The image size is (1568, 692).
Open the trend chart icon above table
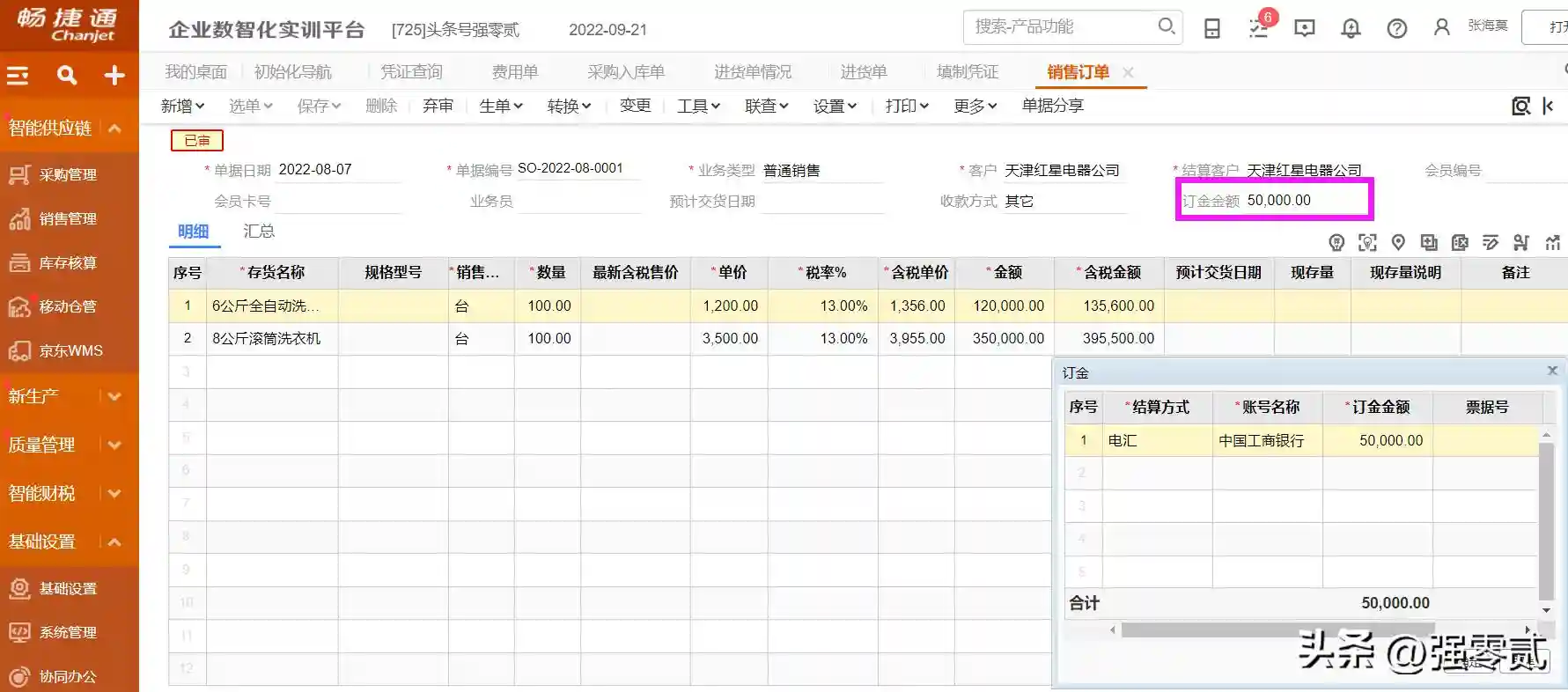(1552, 242)
